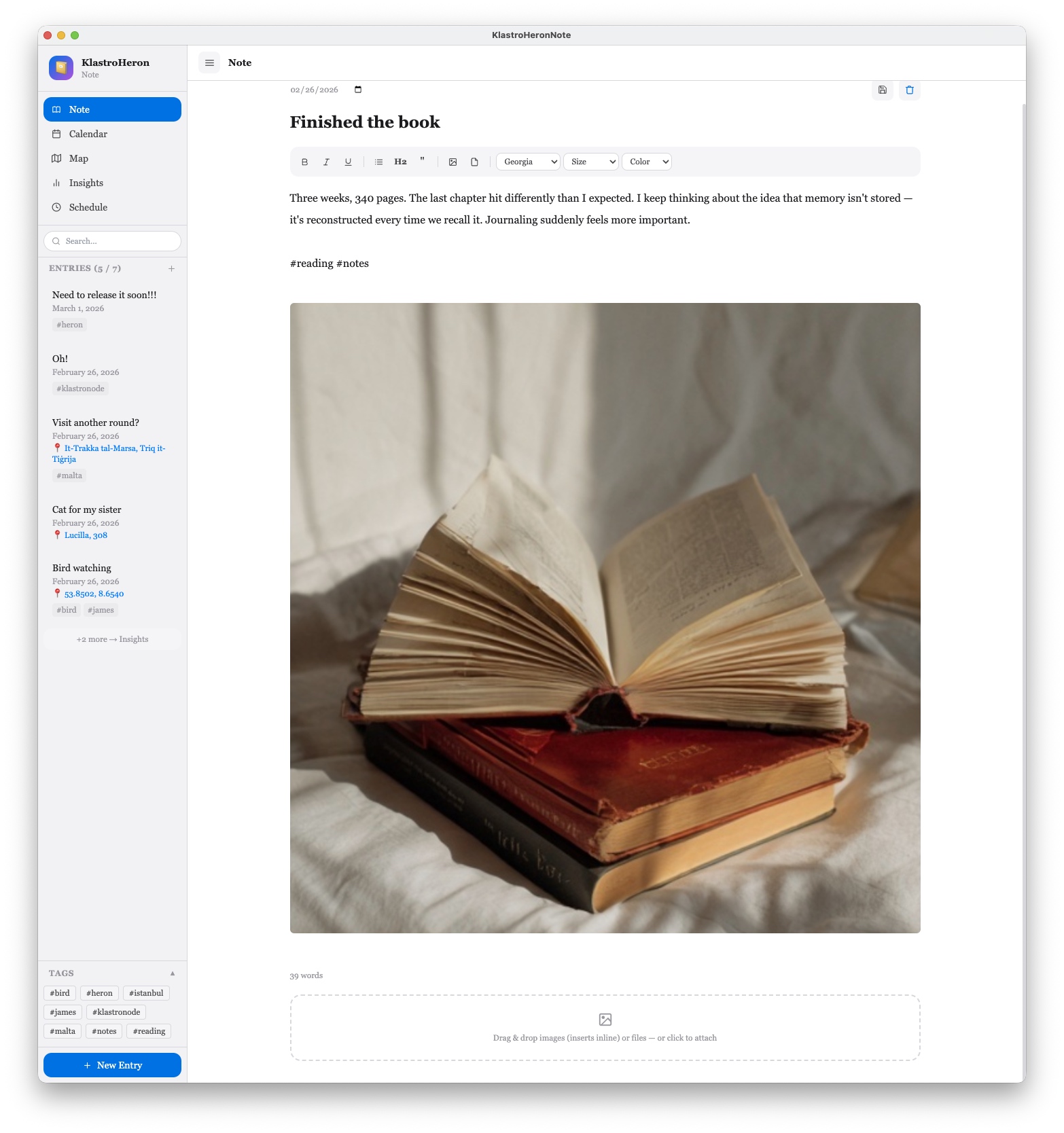Delete this entry with the trash icon

(x=909, y=90)
